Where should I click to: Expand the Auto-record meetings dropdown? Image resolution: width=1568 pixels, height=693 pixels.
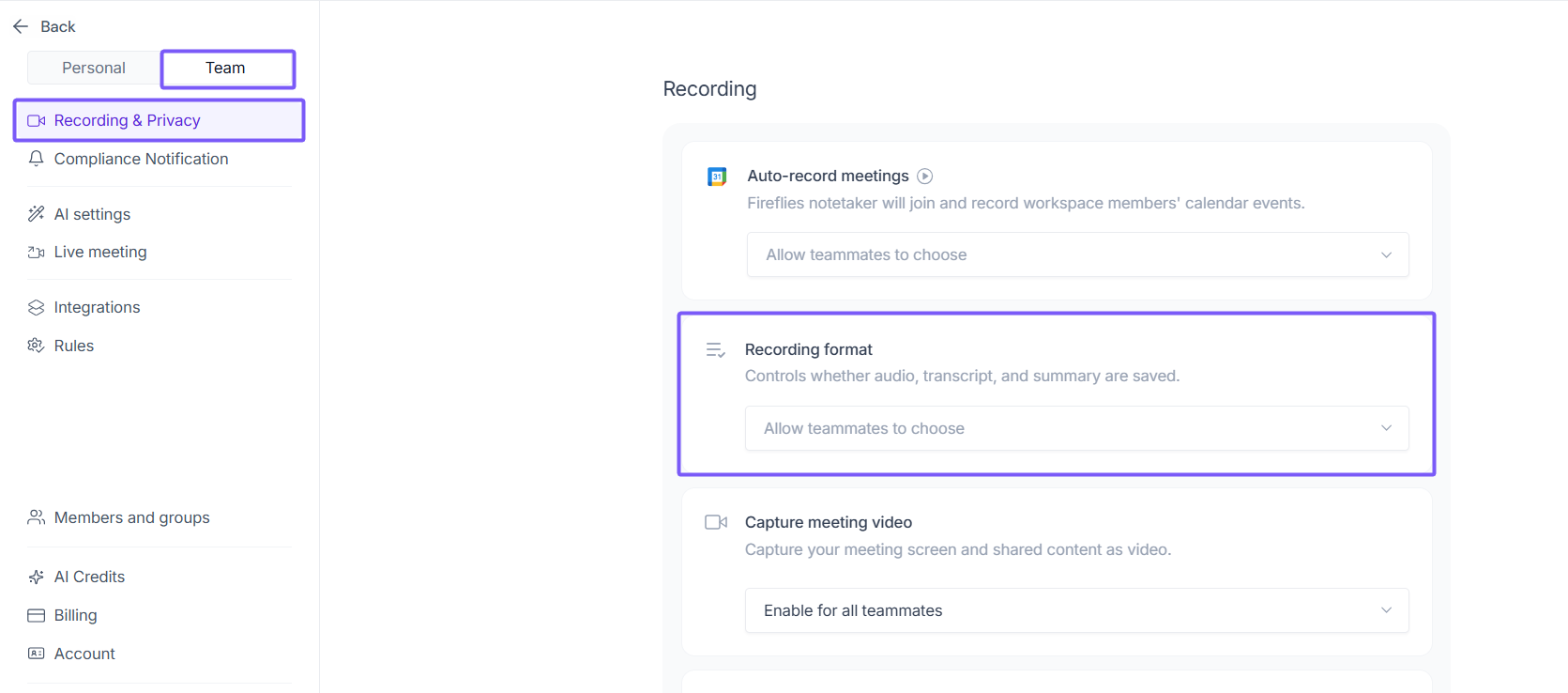pos(1077,254)
